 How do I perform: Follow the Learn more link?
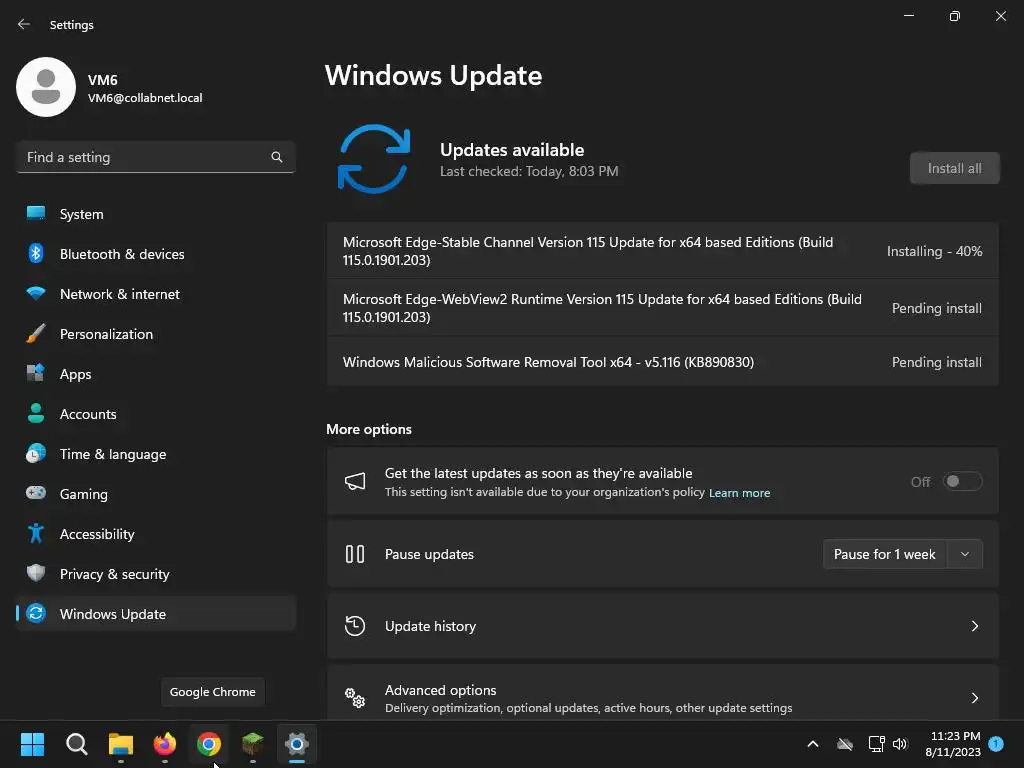[739, 493]
